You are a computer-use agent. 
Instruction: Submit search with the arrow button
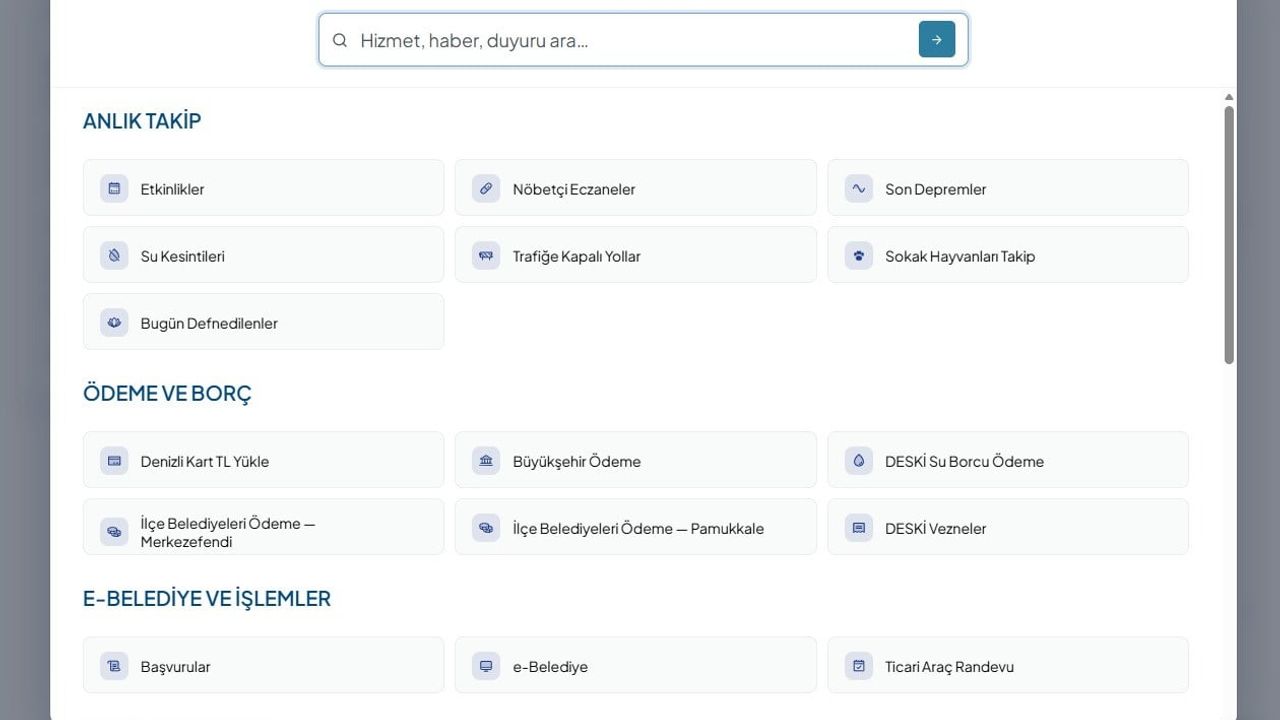(937, 40)
